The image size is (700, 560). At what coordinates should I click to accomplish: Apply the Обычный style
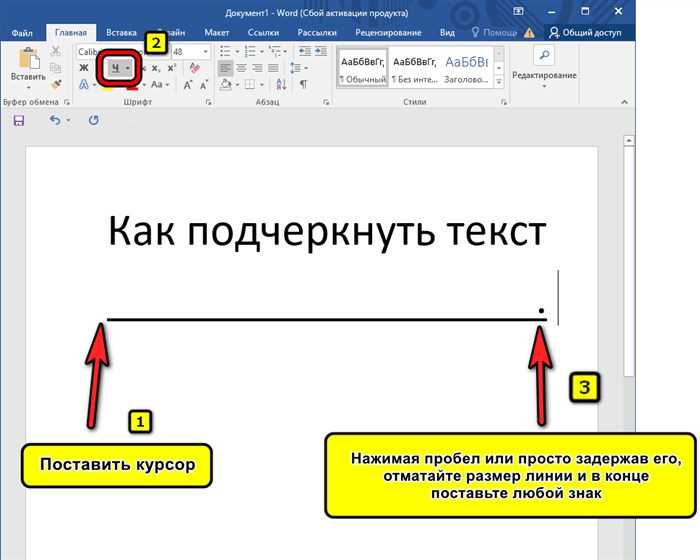[x=362, y=68]
